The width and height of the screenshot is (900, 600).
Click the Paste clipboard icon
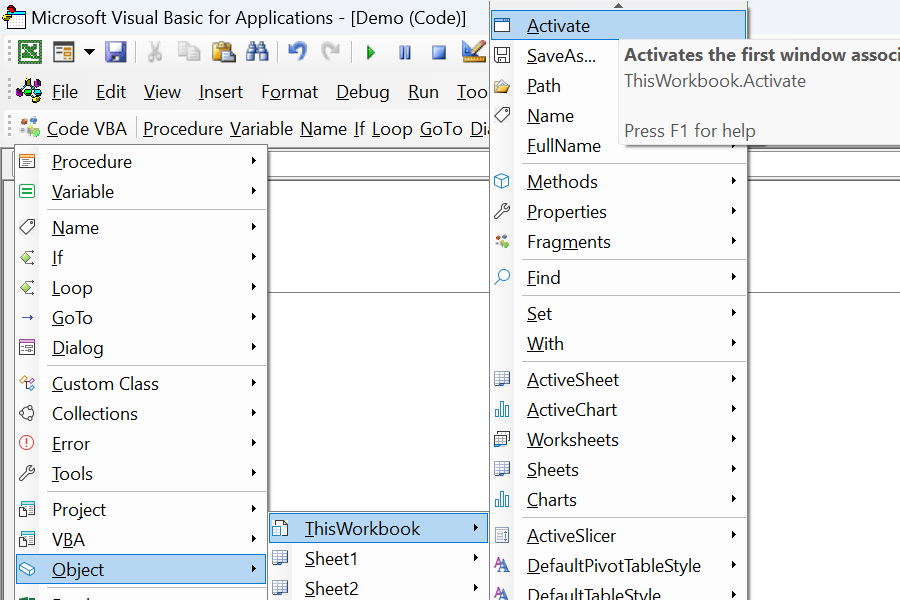223,52
